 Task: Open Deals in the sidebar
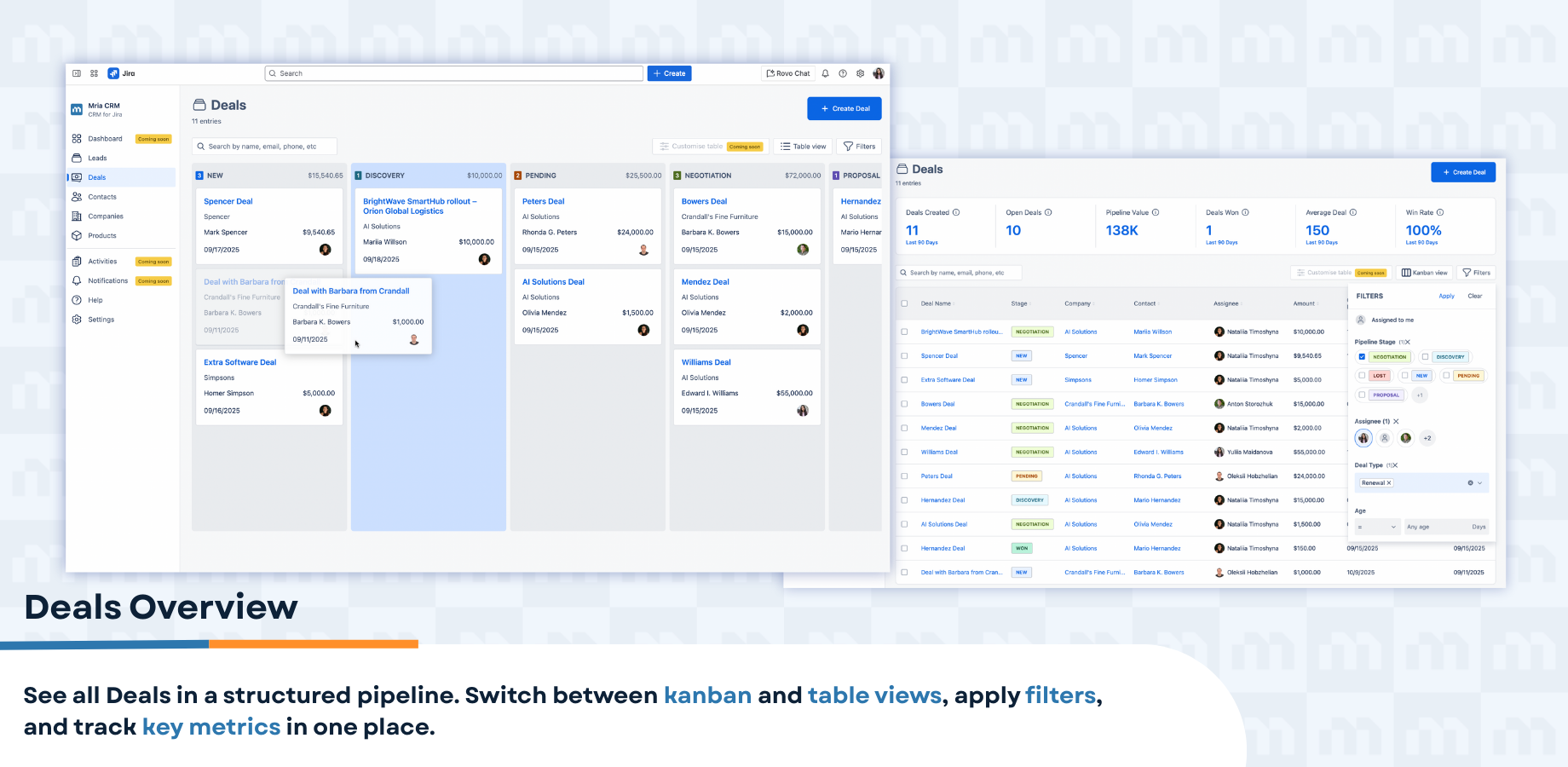[x=121, y=177]
